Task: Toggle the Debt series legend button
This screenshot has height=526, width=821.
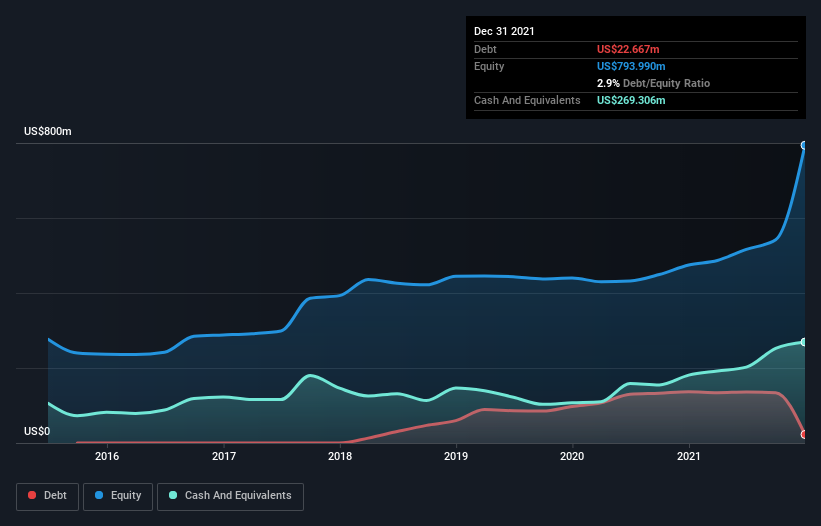Action: coord(47,496)
